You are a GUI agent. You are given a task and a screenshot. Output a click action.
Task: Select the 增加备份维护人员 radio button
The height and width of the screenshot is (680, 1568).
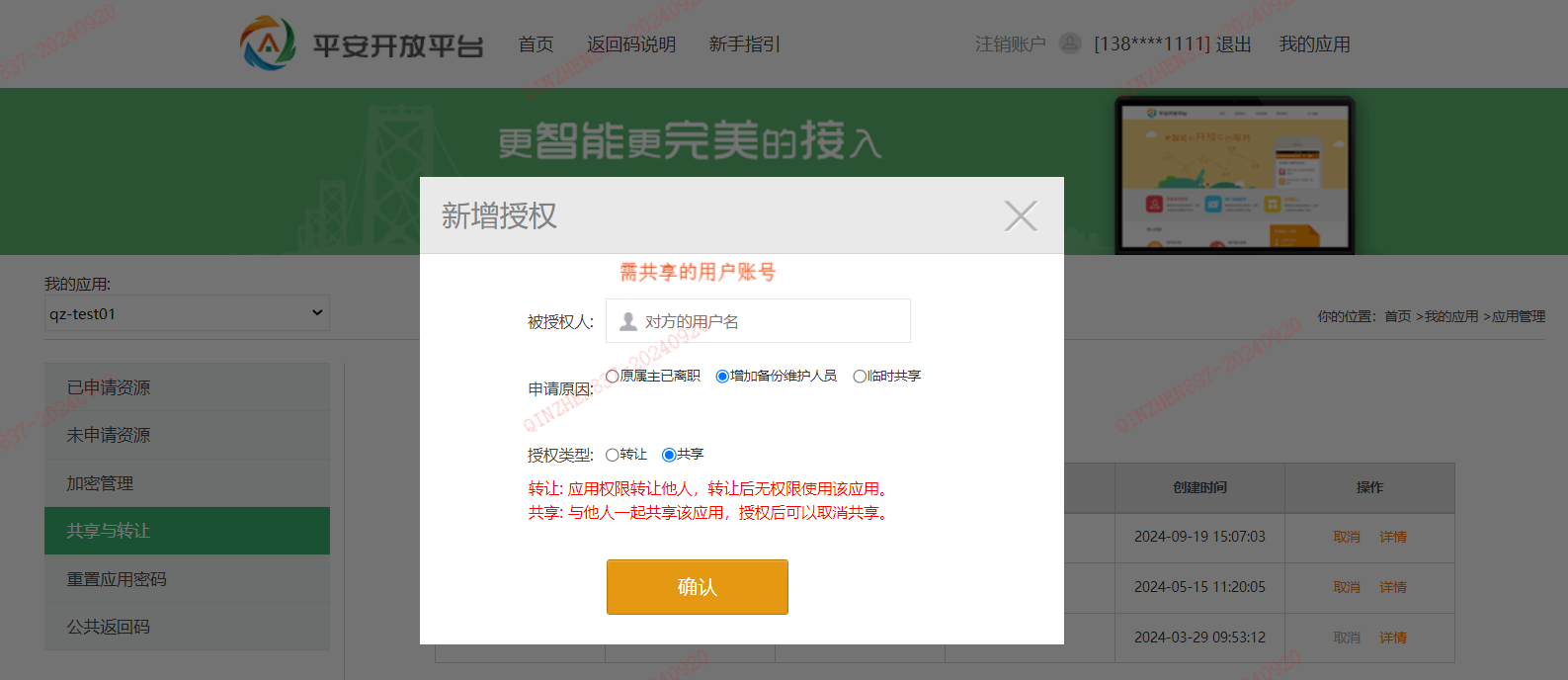coord(722,377)
